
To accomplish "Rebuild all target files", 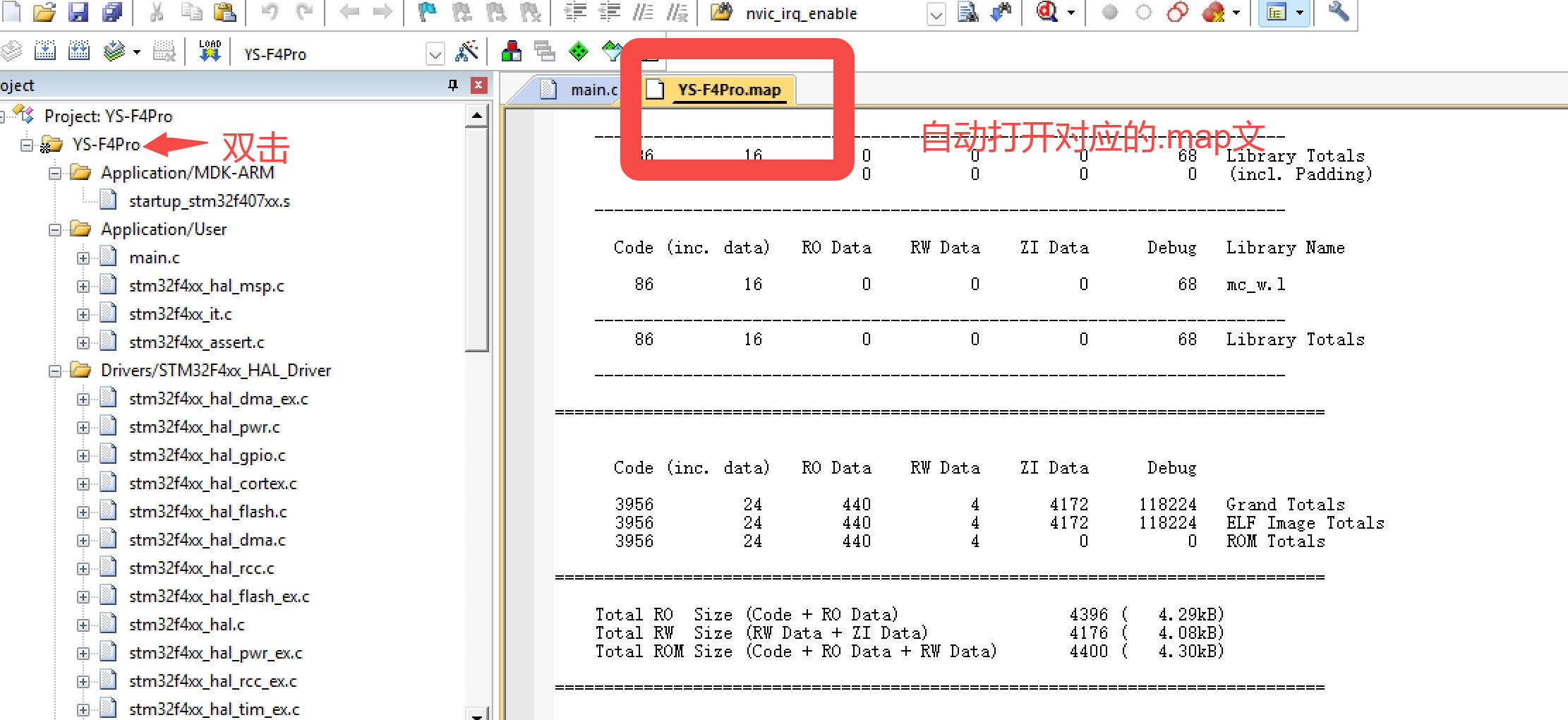I will [78, 51].
